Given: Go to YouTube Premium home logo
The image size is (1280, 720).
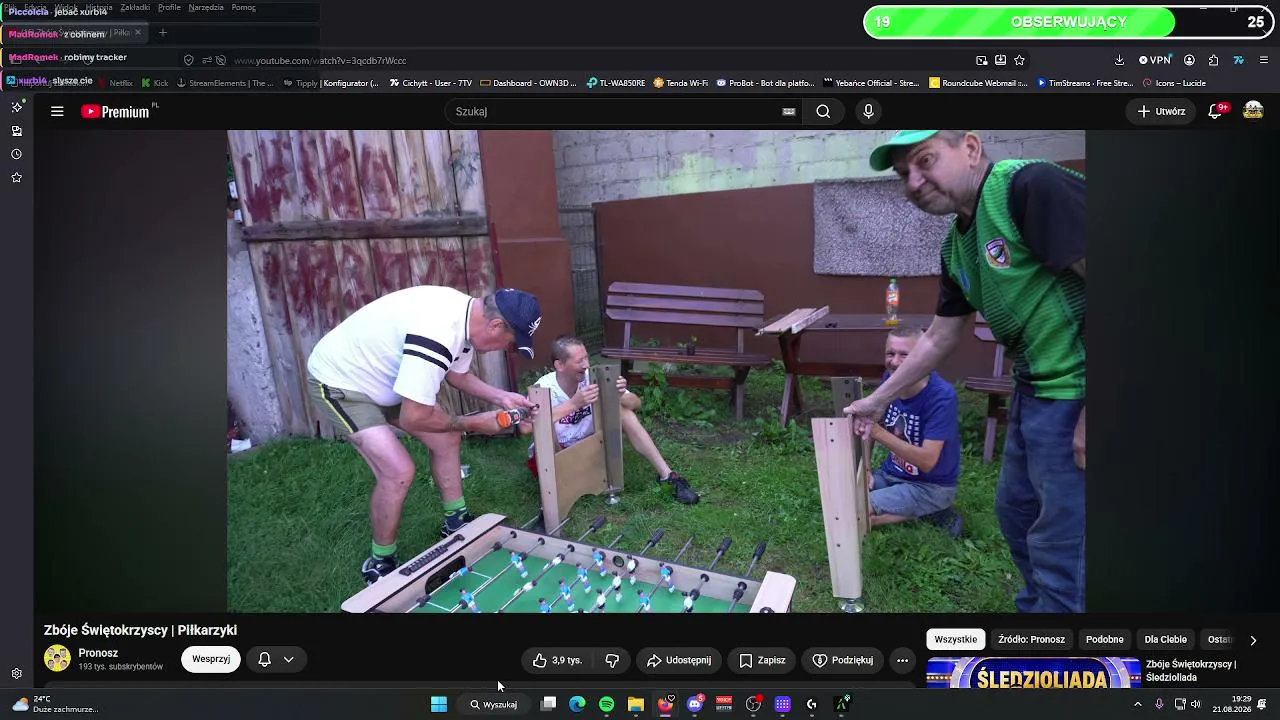Looking at the screenshot, I should (x=115, y=111).
